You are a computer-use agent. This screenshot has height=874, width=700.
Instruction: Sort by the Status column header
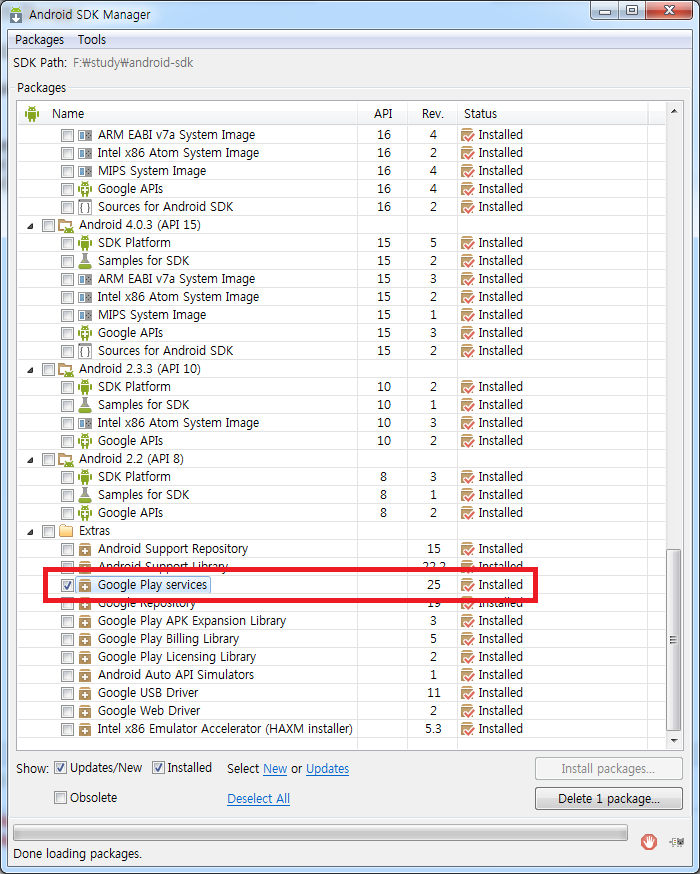(x=553, y=114)
